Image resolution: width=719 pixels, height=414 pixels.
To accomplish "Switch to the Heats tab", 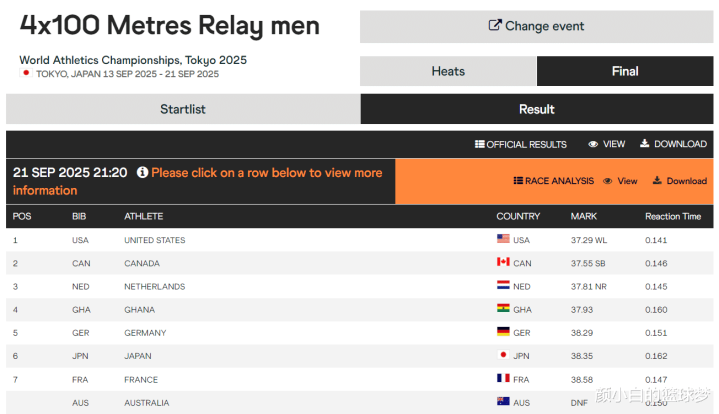I will click(x=448, y=71).
